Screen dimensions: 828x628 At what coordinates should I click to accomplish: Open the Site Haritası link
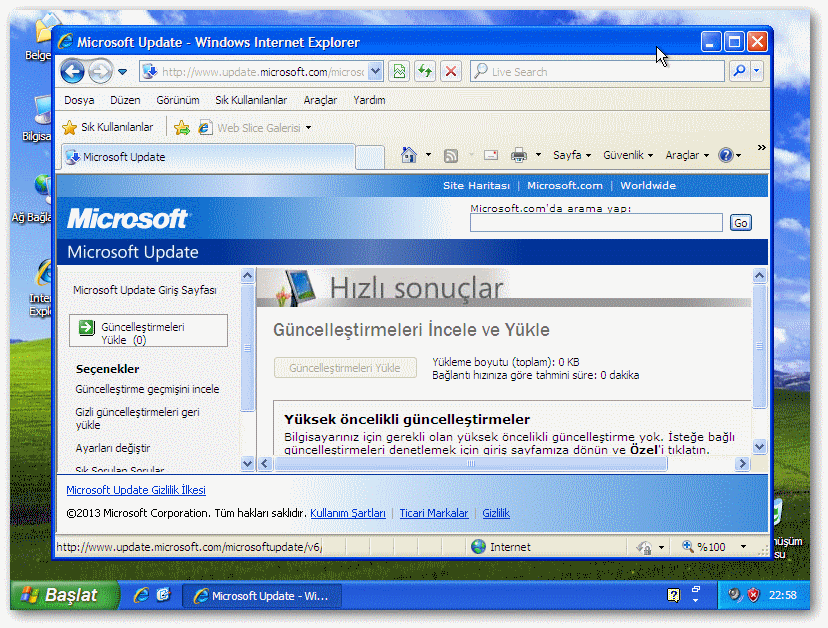point(476,185)
